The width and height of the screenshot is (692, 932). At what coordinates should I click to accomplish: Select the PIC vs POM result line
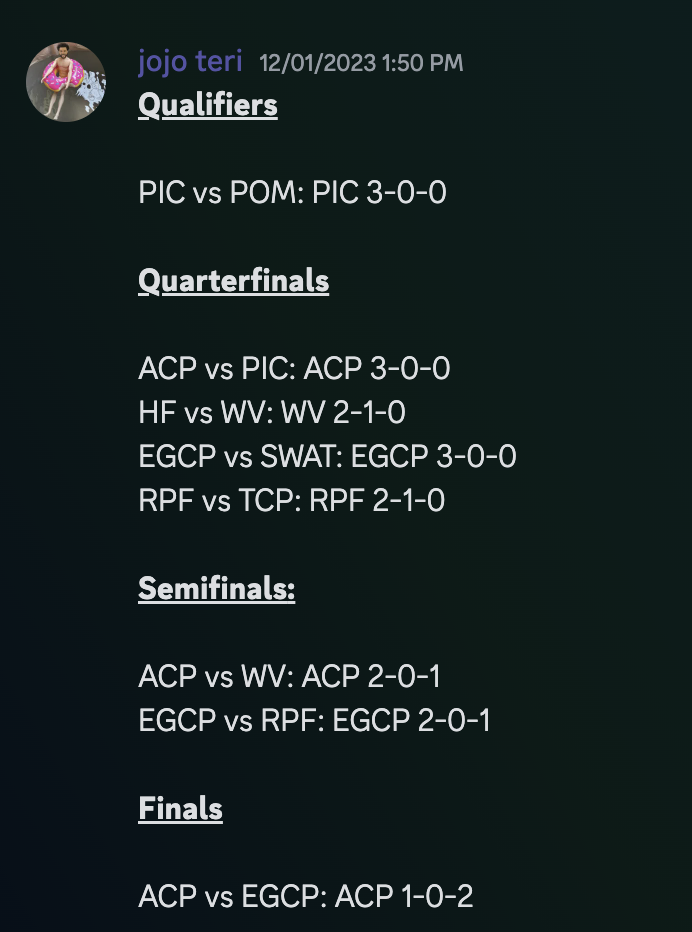click(x=292, y=193)
